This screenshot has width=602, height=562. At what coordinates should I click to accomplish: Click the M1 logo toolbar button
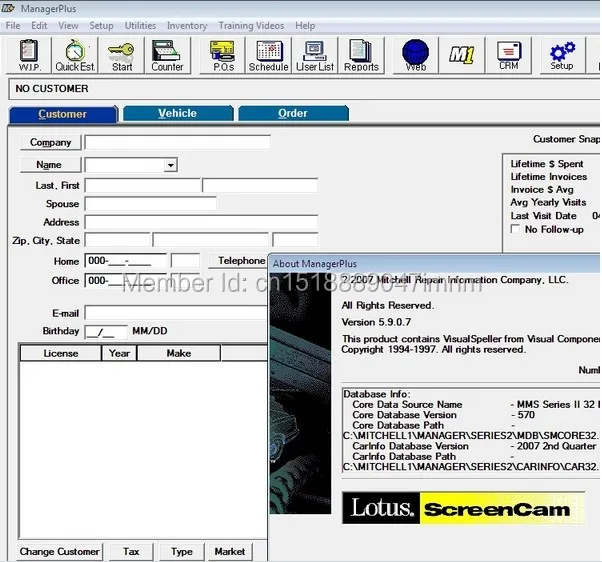462,55
